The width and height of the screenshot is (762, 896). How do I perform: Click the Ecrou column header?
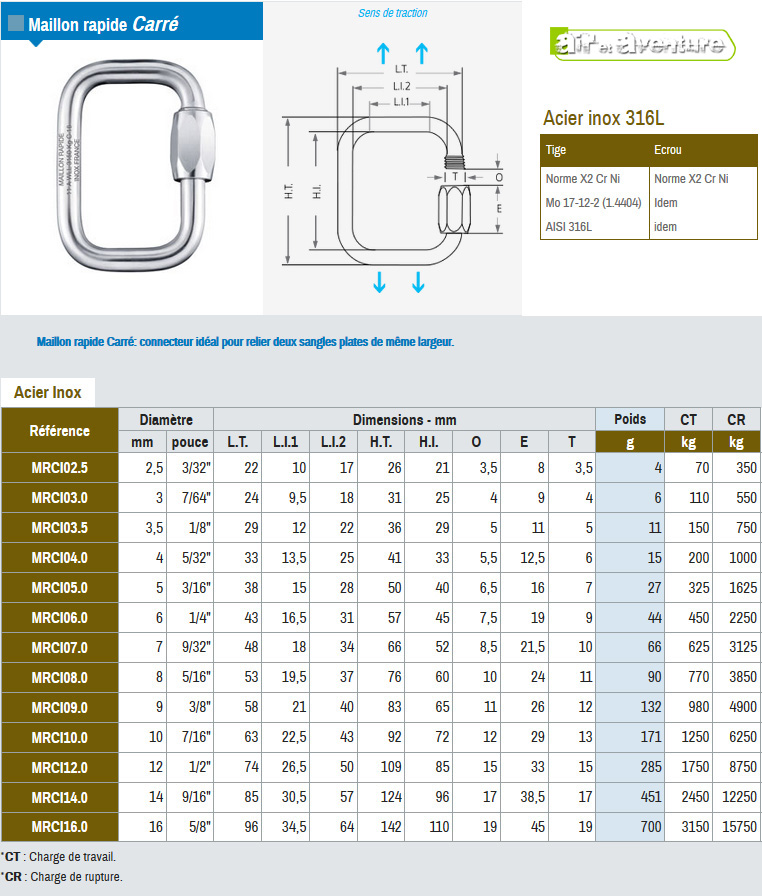click(x=668, y=150)
